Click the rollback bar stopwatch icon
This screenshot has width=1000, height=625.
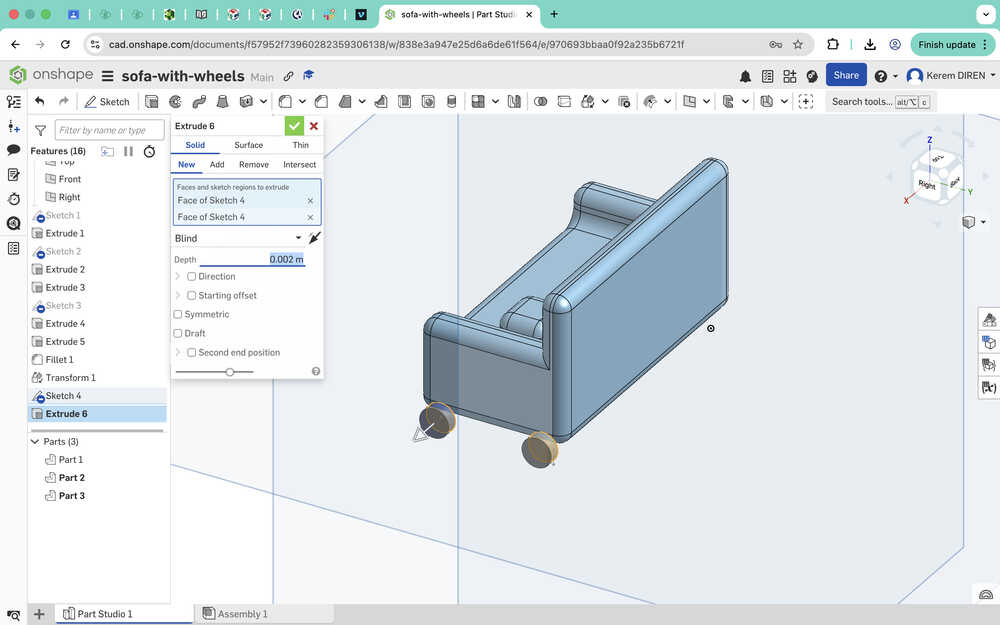click(x=149, y=151)
